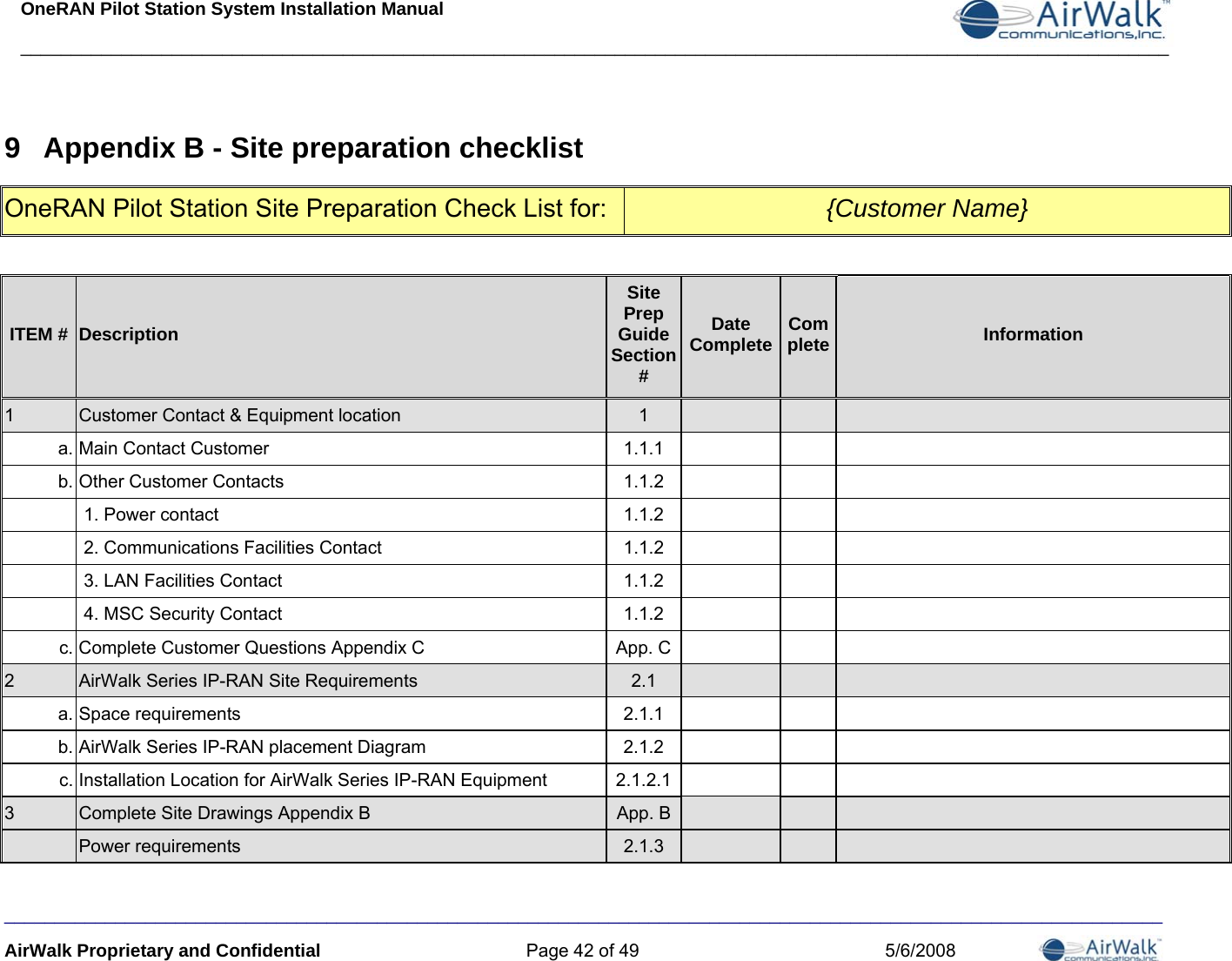The height and width of the screenshot is (961, 1232).
Task: Click 'AirWalk Proprietary and Confidential' footer text
Action: pyautogui.click(x=163, y=951)
